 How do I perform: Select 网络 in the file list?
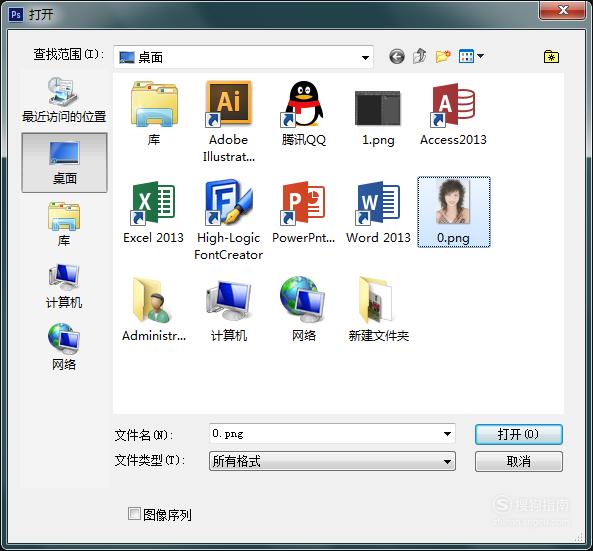(303, 309)
